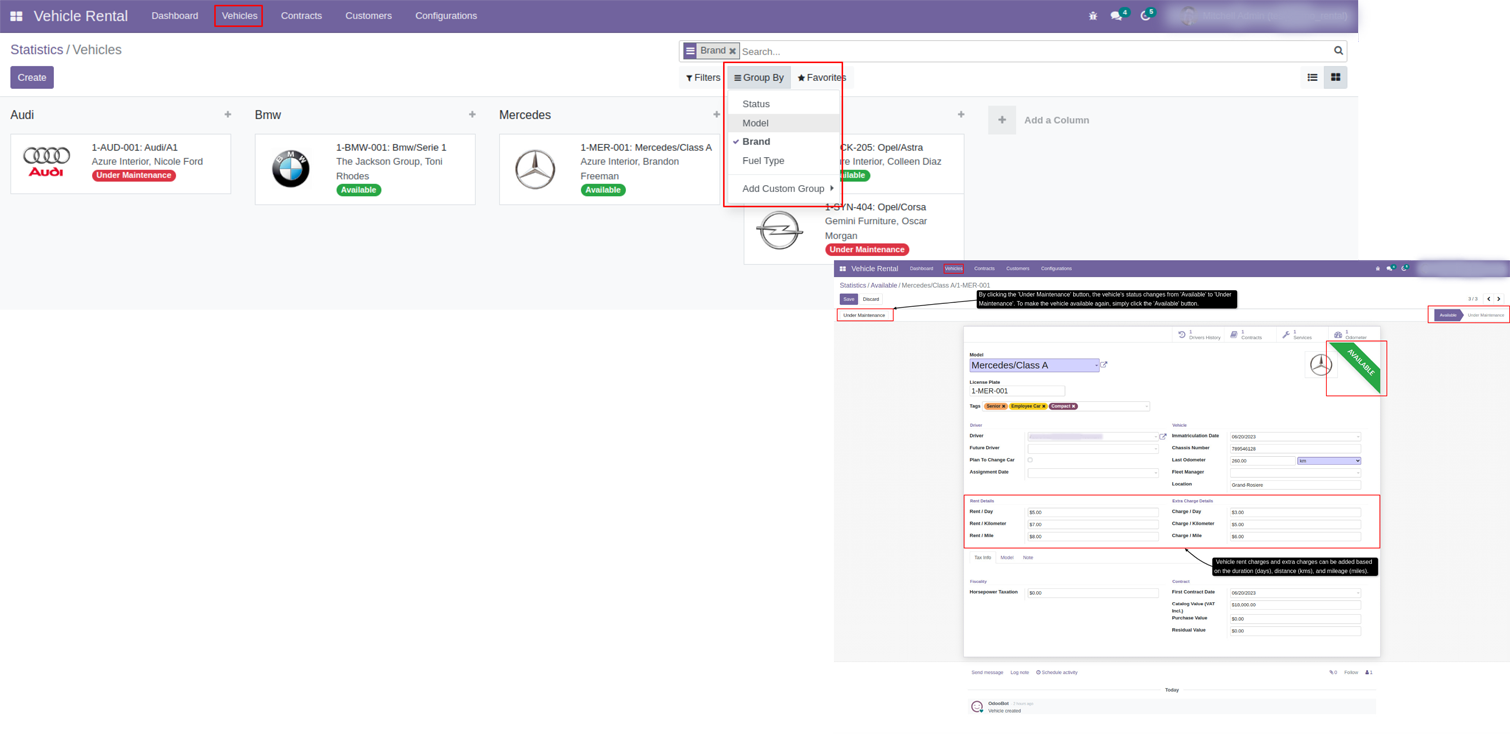Switch to list view icon
The width and height of the screenshot is (1510, 734).
point(1312,78)
